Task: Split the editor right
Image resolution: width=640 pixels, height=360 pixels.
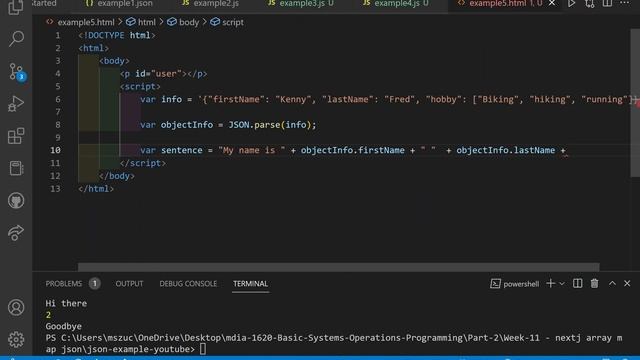Action: (x=607, y=4)
